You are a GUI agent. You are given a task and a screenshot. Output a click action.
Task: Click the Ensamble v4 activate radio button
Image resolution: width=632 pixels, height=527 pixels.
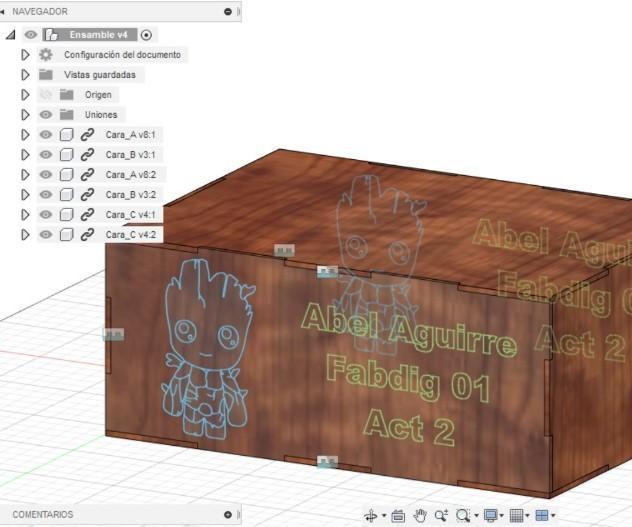(146, 35)
